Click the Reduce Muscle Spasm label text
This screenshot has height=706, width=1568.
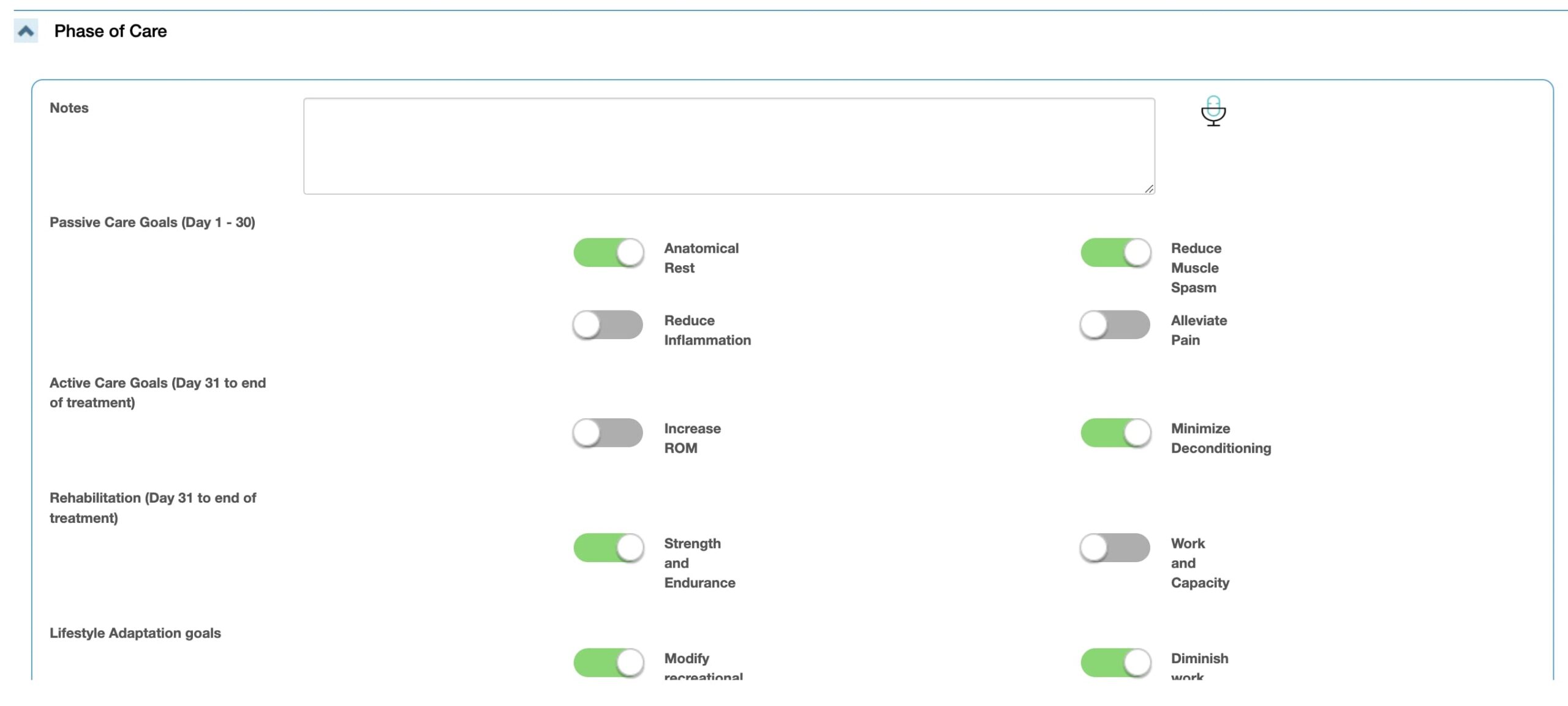pyautogui.click(x=1196, y=268)
